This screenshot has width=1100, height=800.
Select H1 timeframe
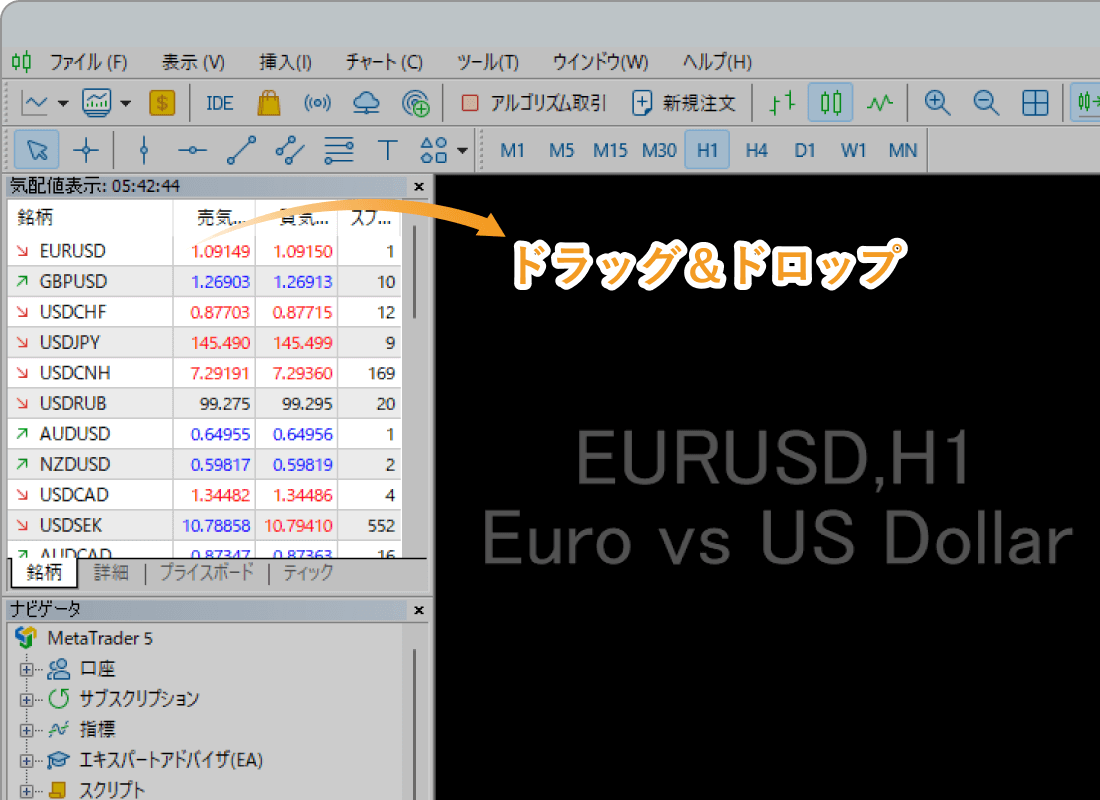coord(707,149)
